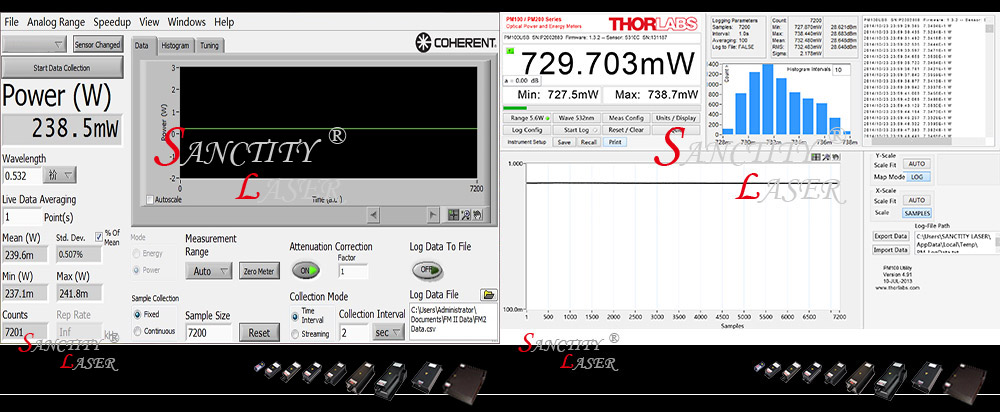
Task: Open the Windows menu
Action: 187,22
